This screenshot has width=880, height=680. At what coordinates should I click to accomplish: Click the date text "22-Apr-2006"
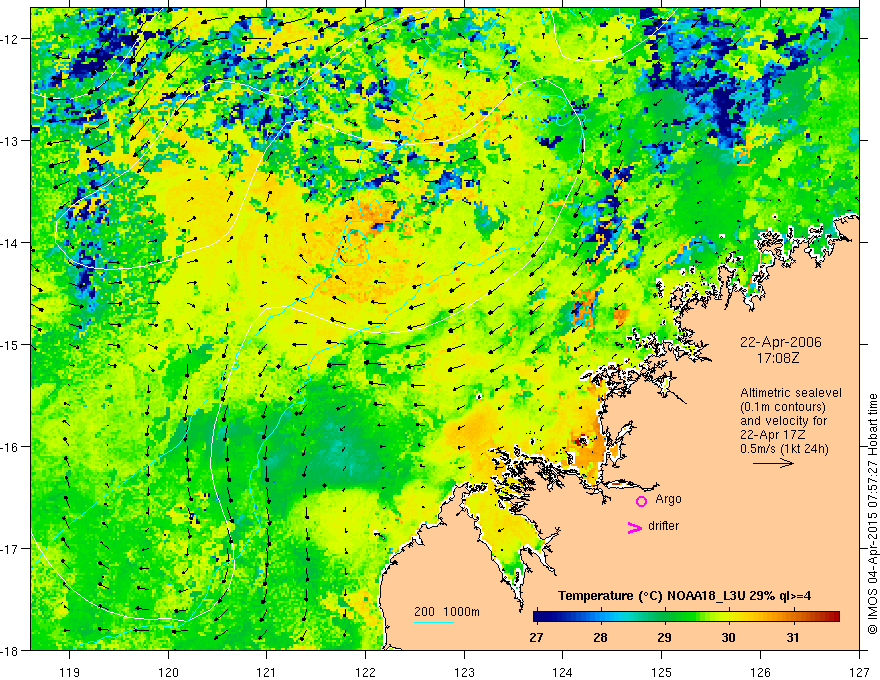[x=780, y=342]
